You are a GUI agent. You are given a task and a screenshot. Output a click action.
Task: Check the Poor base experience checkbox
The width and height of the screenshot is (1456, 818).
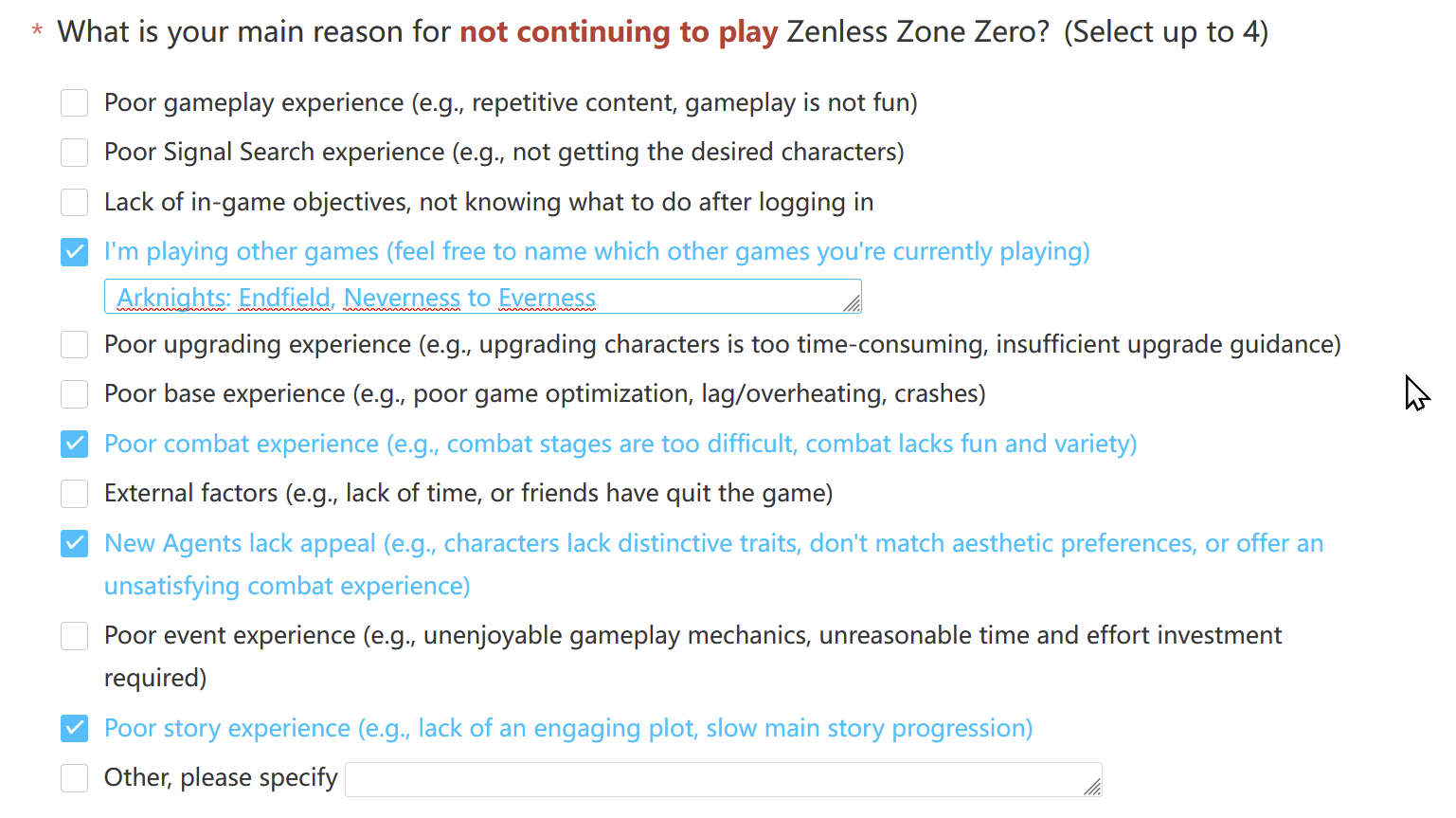coord(75,394)
